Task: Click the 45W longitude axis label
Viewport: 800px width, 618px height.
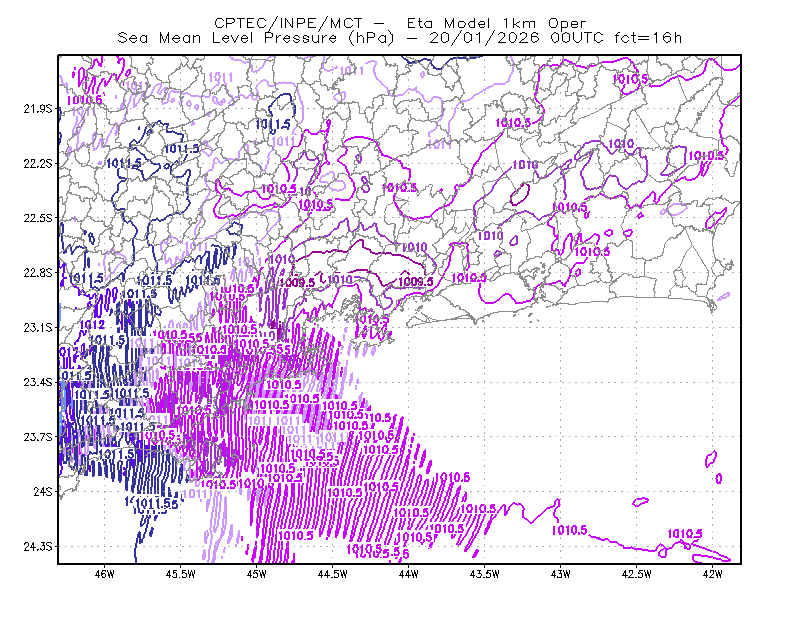Action: coord(257,574)
